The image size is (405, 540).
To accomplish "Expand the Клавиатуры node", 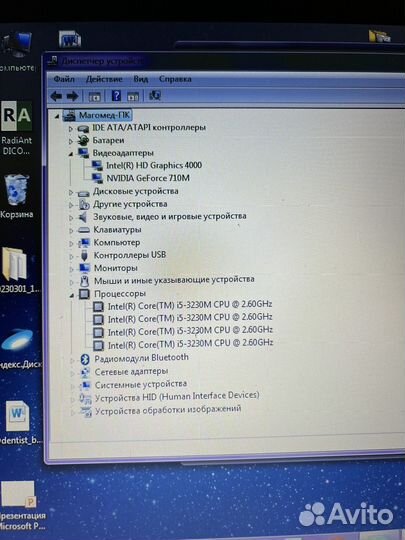I will [x=72, y=231].
